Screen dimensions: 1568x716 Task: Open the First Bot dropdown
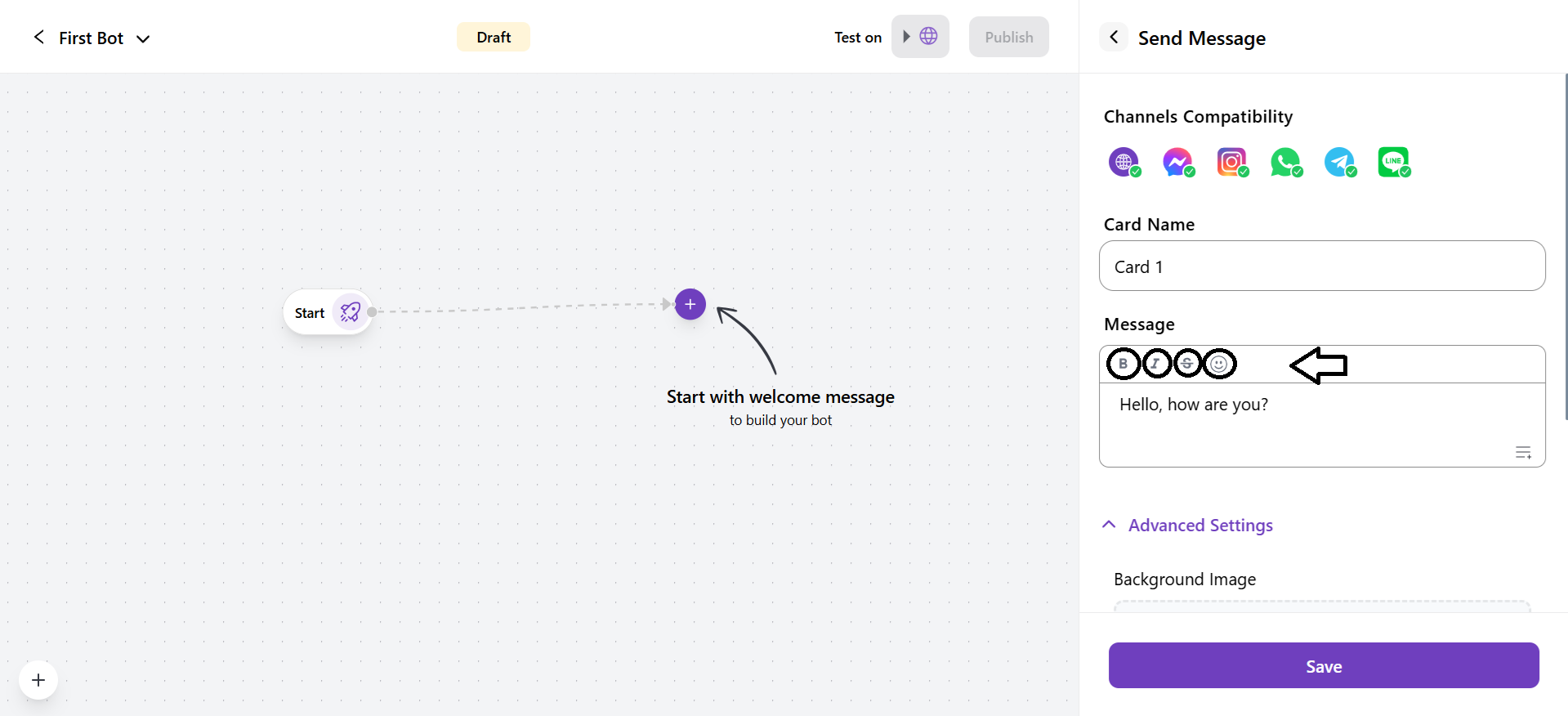pos(143,38)
